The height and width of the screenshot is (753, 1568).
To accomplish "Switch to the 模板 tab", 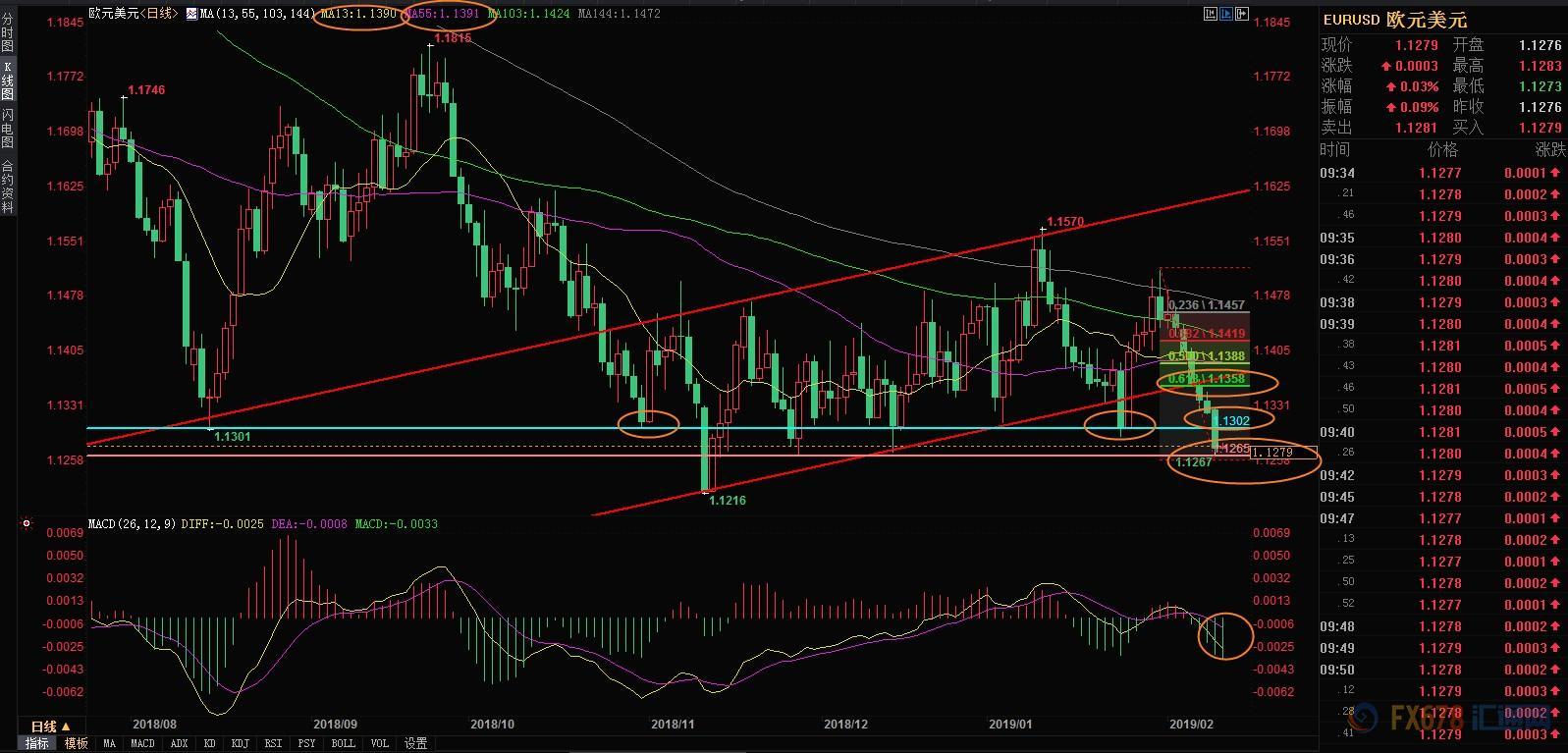I will tap(77, 743).
